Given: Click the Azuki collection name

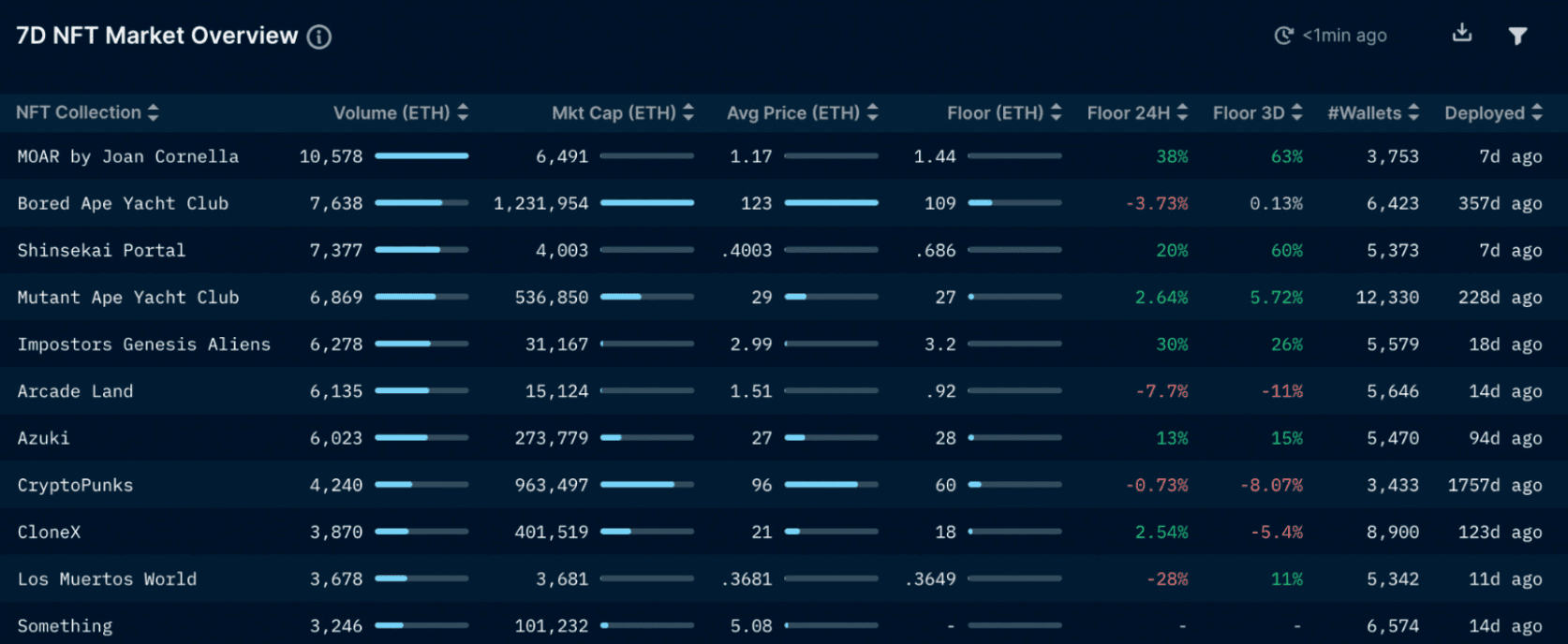Looking at the screenshot, I should [43, 439].
